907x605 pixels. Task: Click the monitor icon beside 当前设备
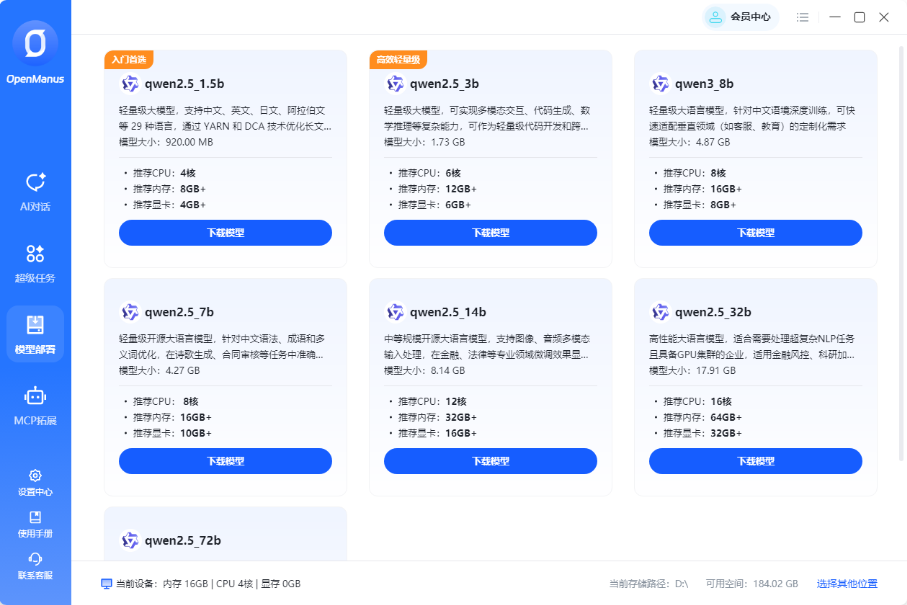pyautogui.click(x=108, y=581)
